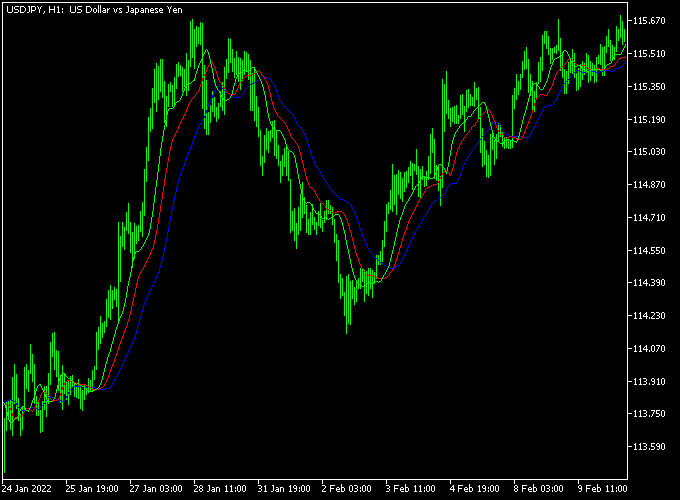Click the 113.590 price at scale bottom
The width and height of the screenshot is (680, 500).
650,447
